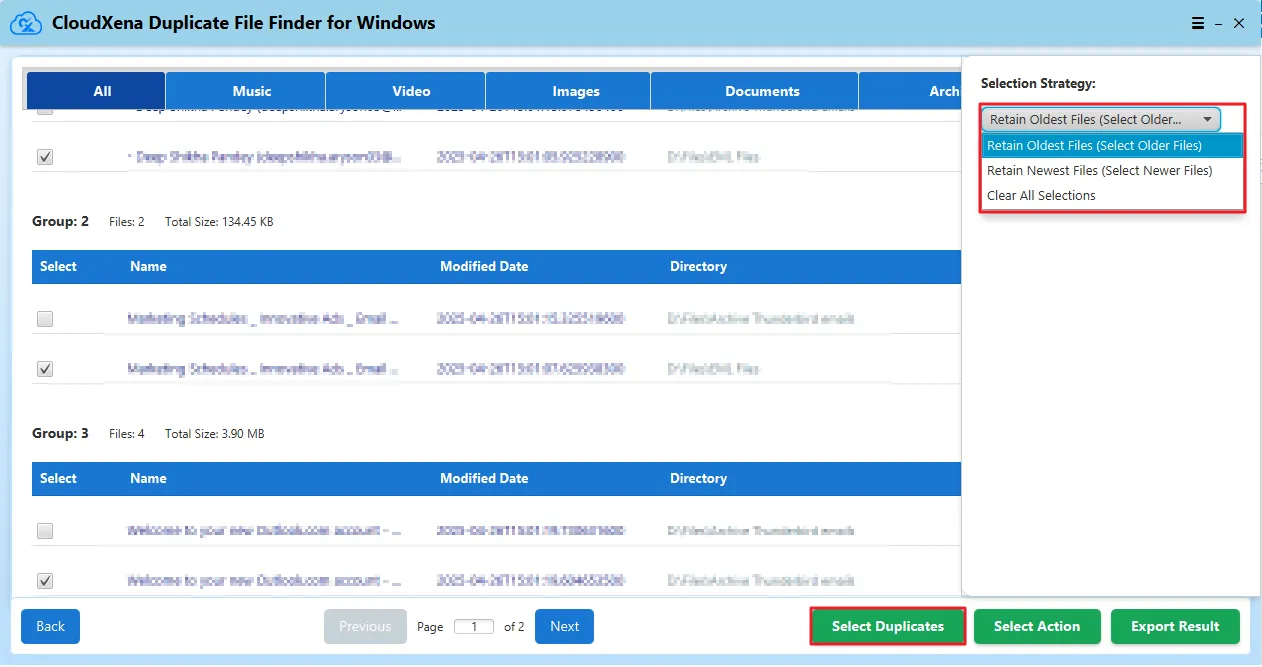The width and height of the screenshot is (1262, 667).
Task: Open the Documents tab
Action: 762,91
